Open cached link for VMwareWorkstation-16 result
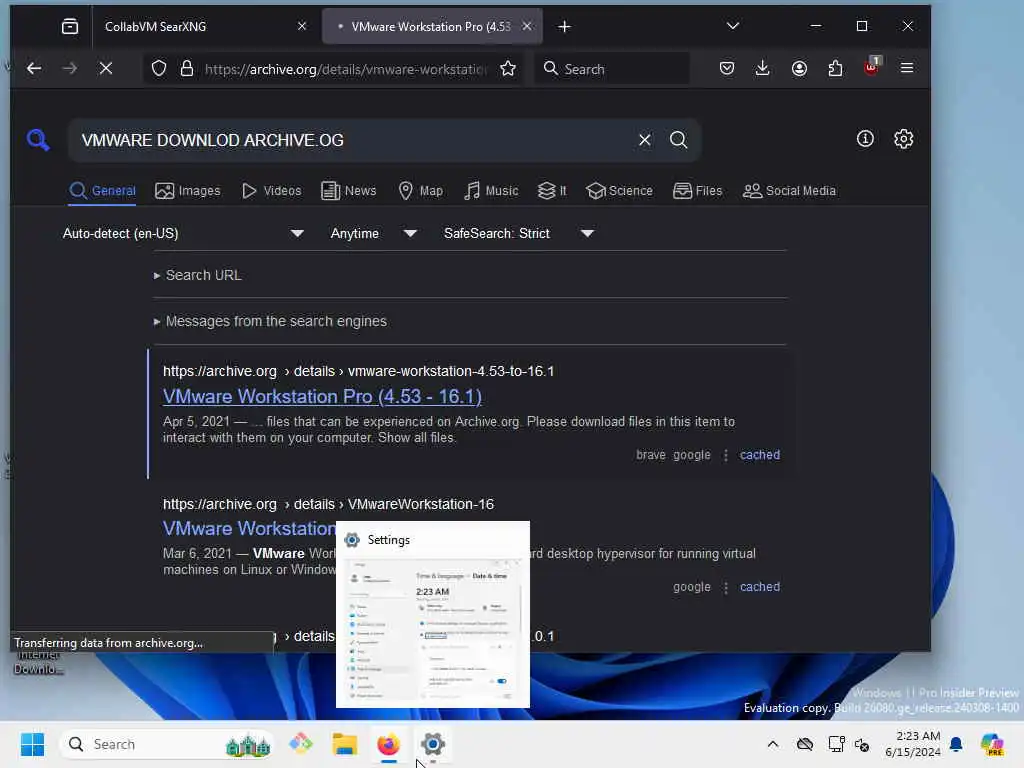The height and width of the screenshot is (768, 1024). [760, 586]
